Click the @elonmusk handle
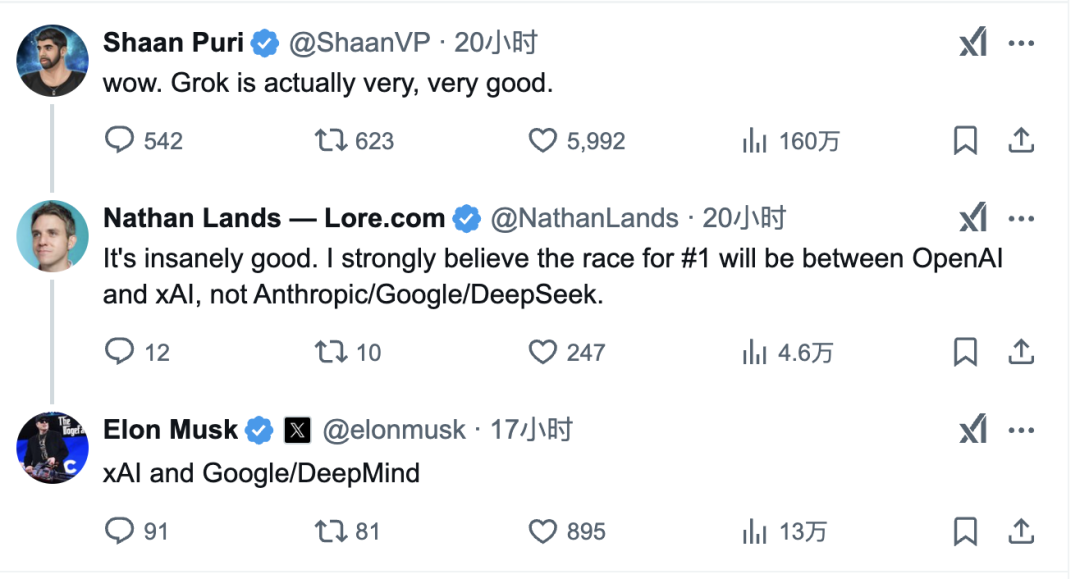This screenshot has height=579, width=1080. click(x=396, y=430)
